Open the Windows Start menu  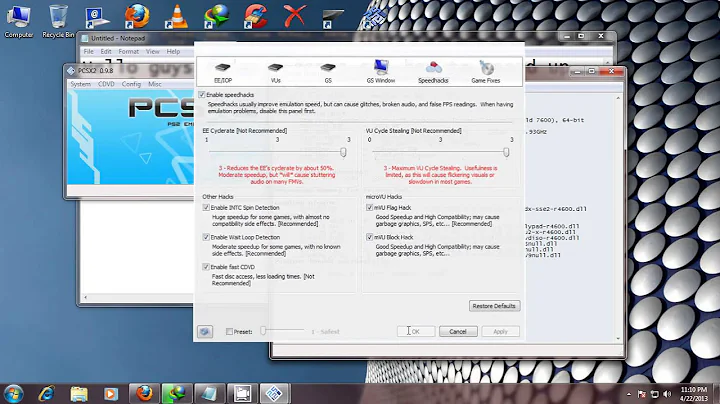tap(13, 394)
